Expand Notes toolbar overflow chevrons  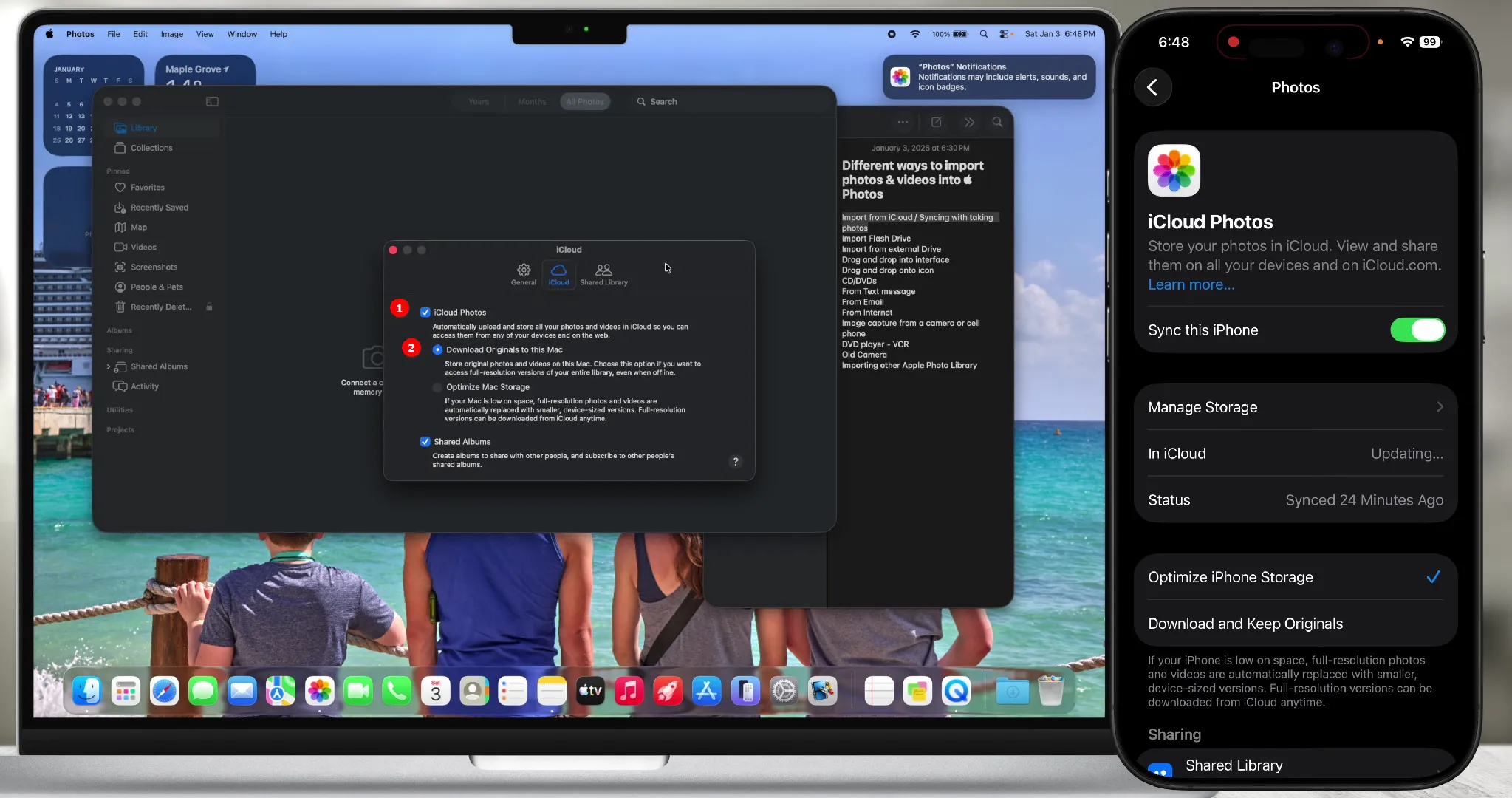[x=969, y=122]
